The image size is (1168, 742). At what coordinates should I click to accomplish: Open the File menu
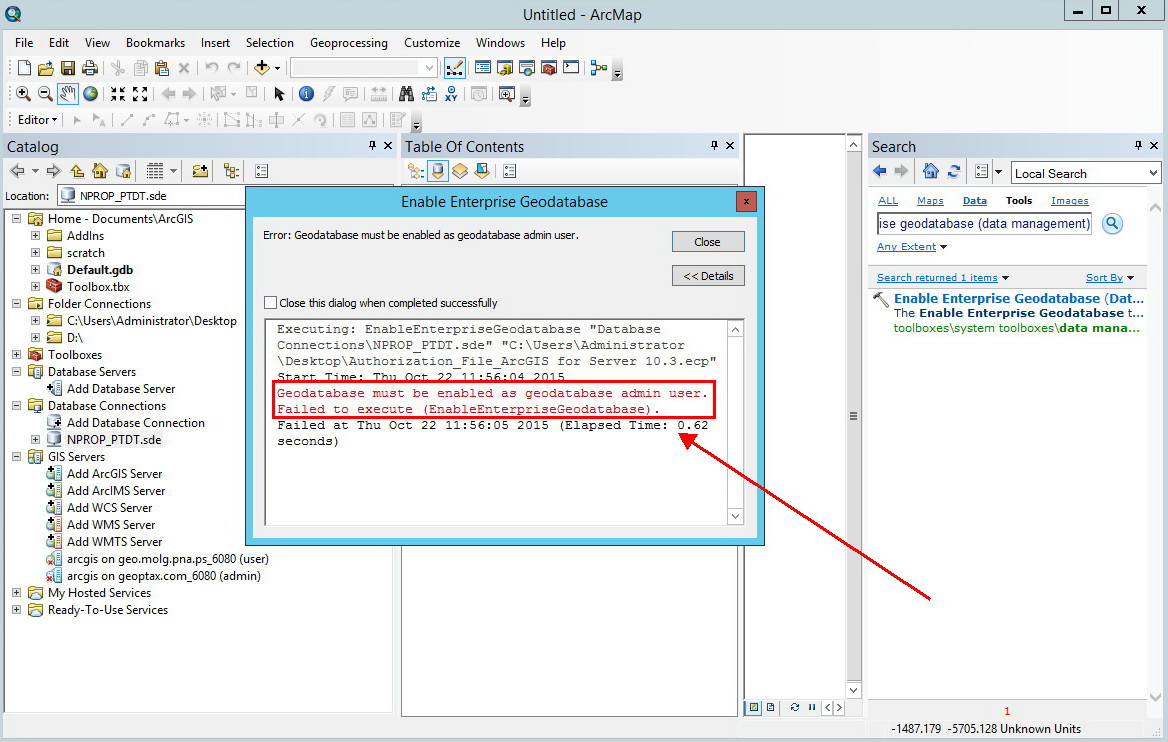pyautogui.click(x=24, y=42)
